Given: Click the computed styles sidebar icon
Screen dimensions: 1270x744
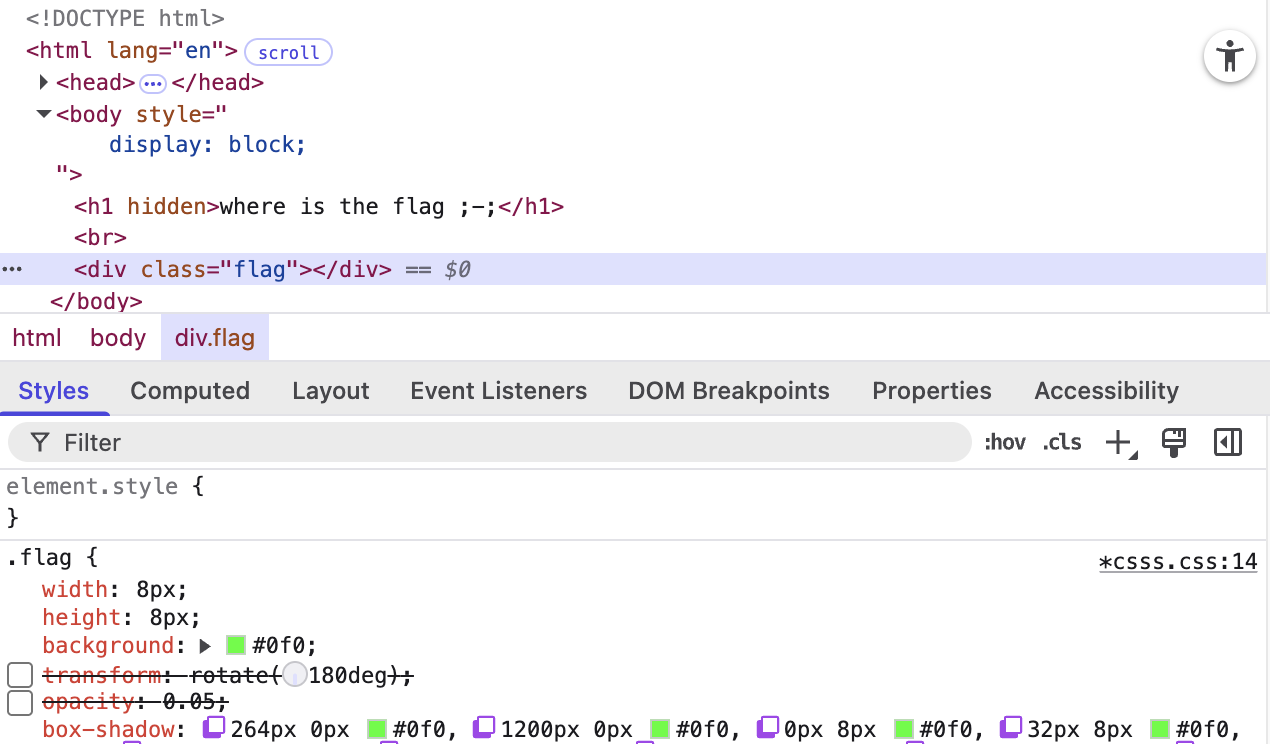Looking at the screenshot, I should tap(1228, 441).
